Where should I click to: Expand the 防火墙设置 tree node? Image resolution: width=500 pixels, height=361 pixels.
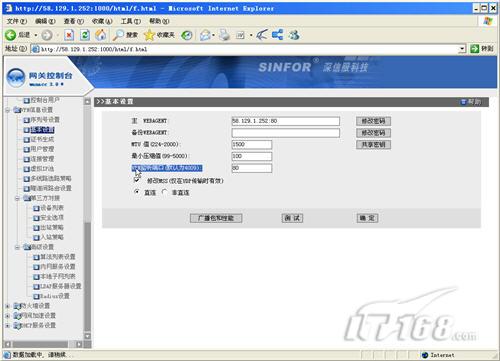7,306
